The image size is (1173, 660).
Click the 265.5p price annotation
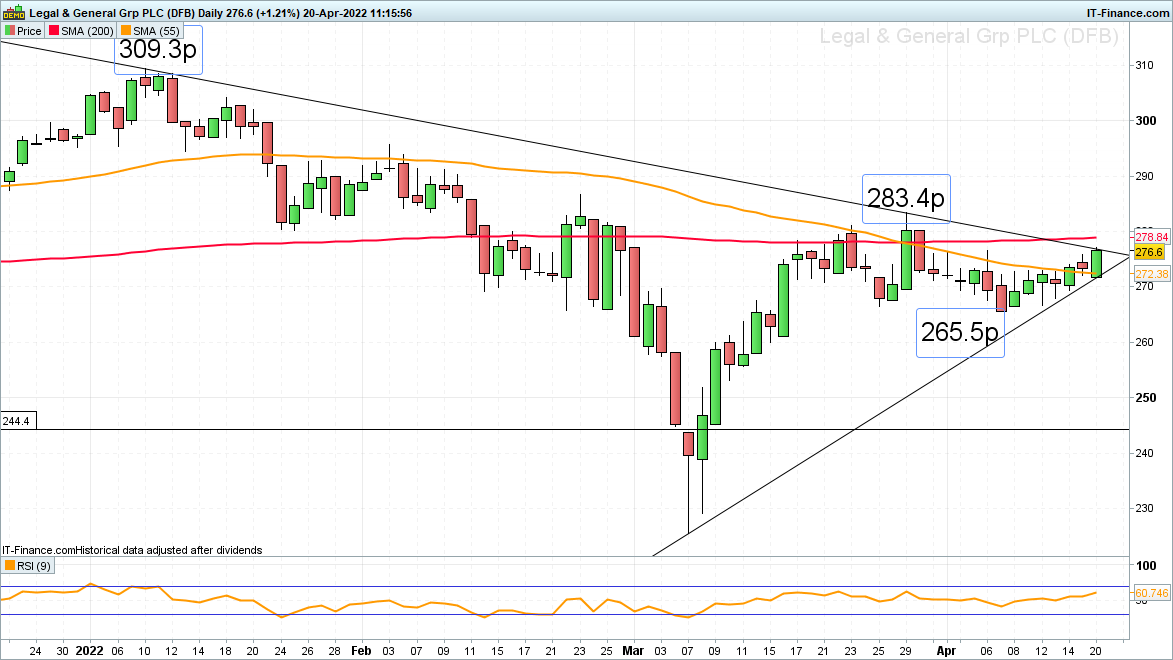(x=960, y=332)
